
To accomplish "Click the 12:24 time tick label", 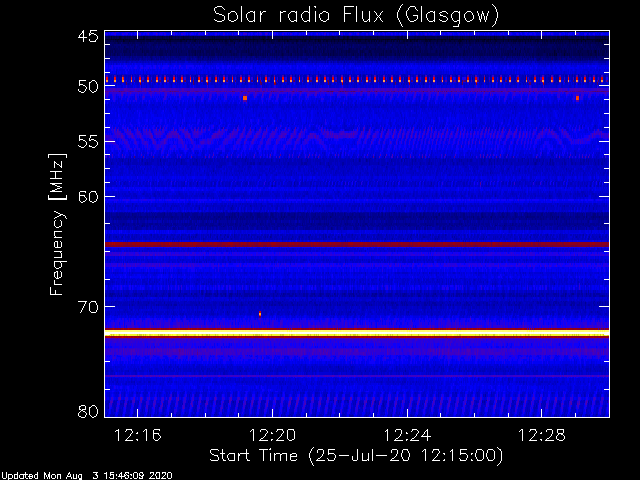I will [407, 436].
